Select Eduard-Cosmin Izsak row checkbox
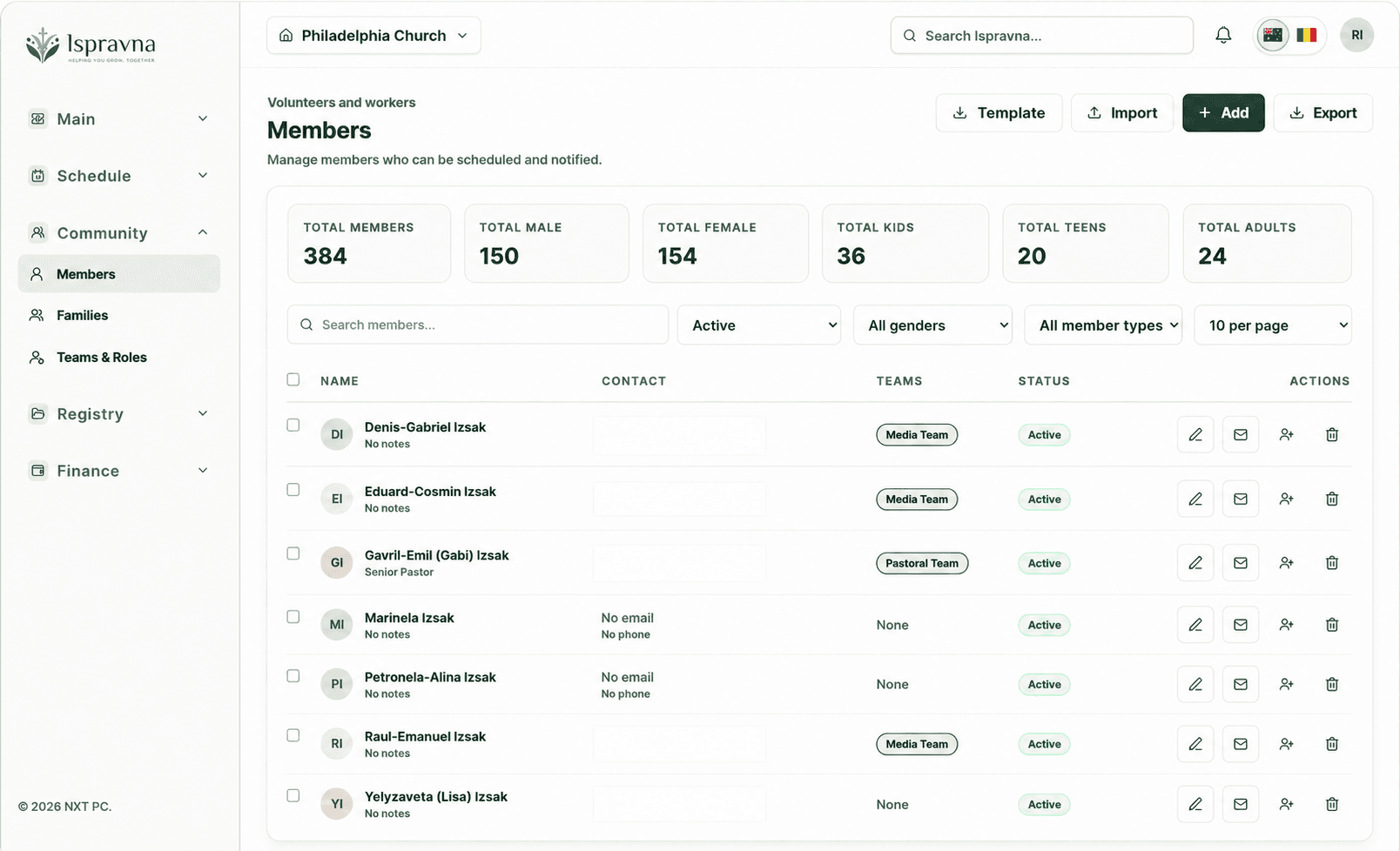Screen dimensions: 1400x851 point(293,490)
